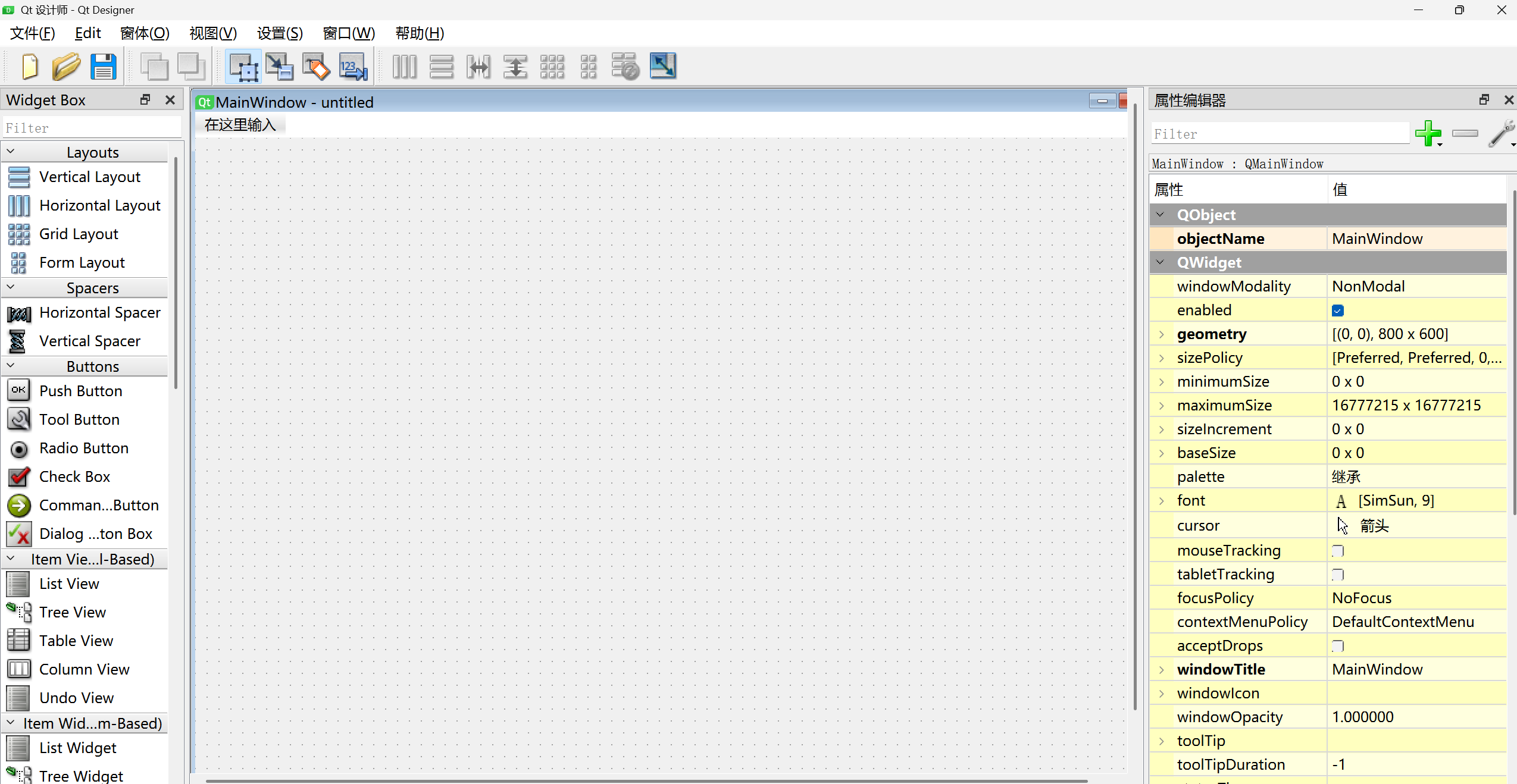Image resolution: width=1517 pixels, height=784 pixels.
Task: Click the Open file folder icon
Action: click(65, 66)
